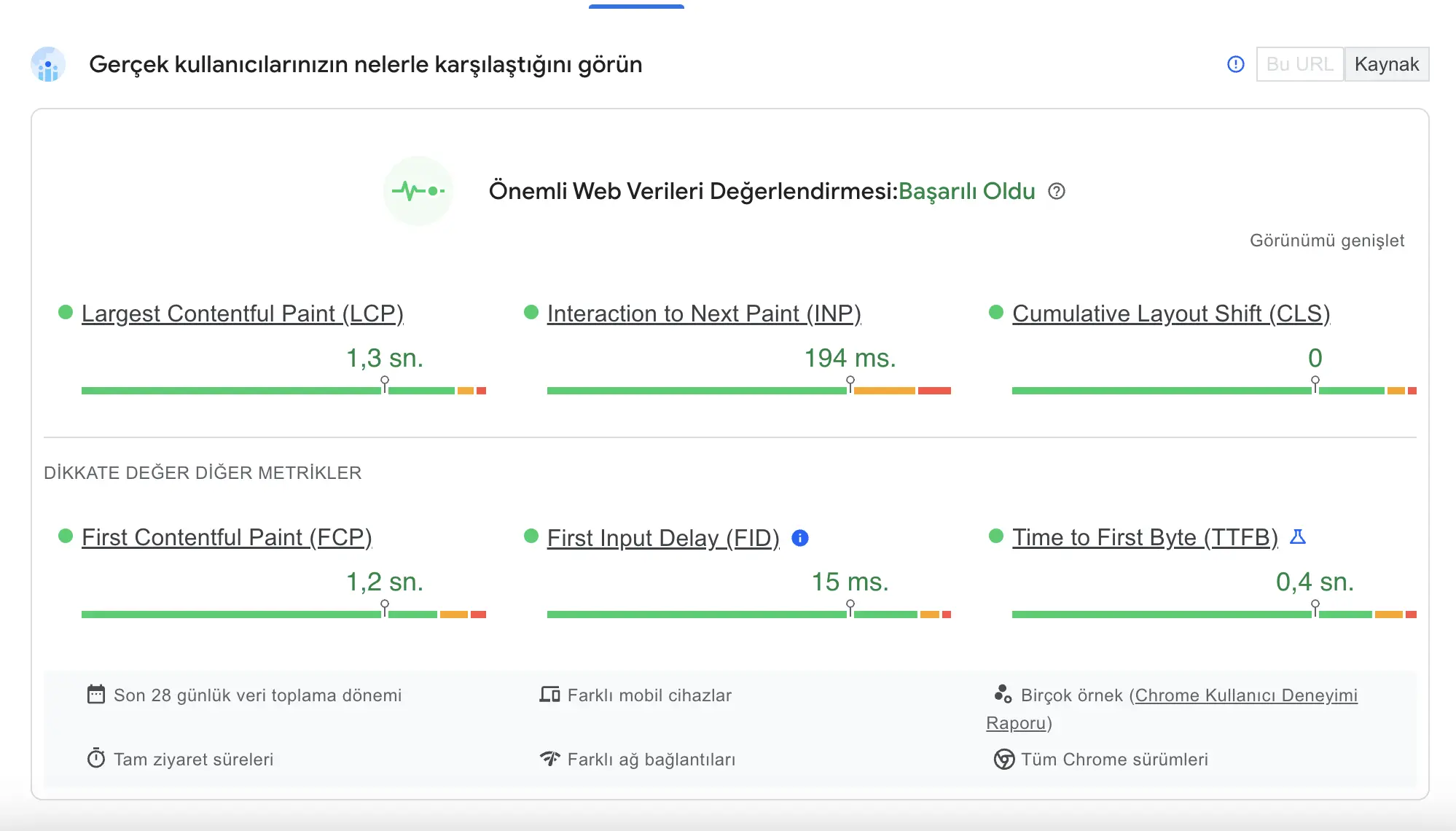Select the Kaynak toggle option
The image size is (1456, 831).
pyautogui.click(x=1386, y=64)
